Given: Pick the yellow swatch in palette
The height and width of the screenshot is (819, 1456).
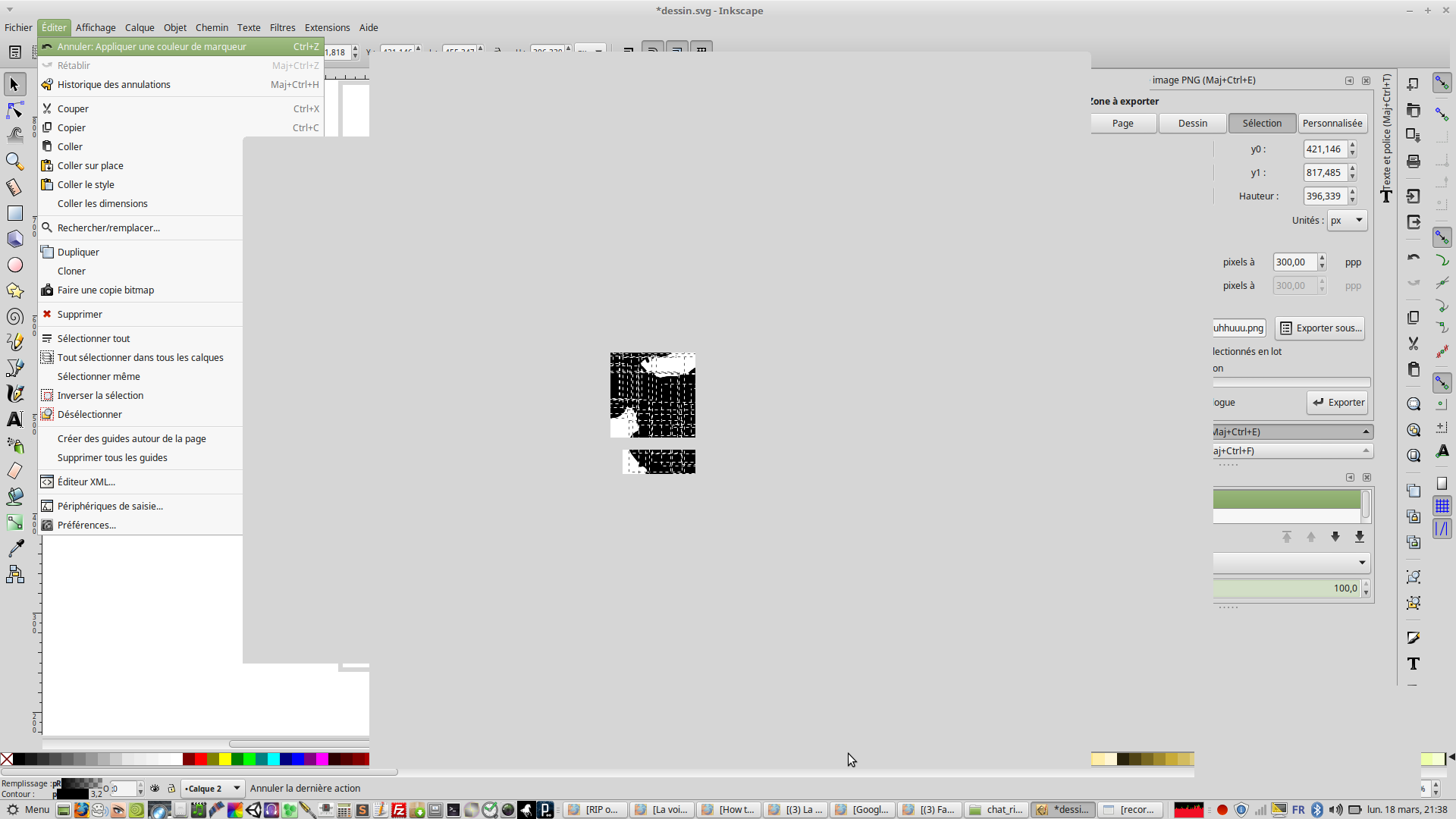Looking at the screenshot, I should click(x=225, y=759).
